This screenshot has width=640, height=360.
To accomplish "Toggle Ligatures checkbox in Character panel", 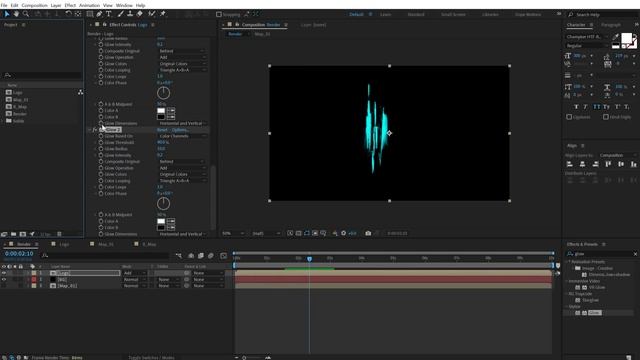I will (x=569, y=117).
